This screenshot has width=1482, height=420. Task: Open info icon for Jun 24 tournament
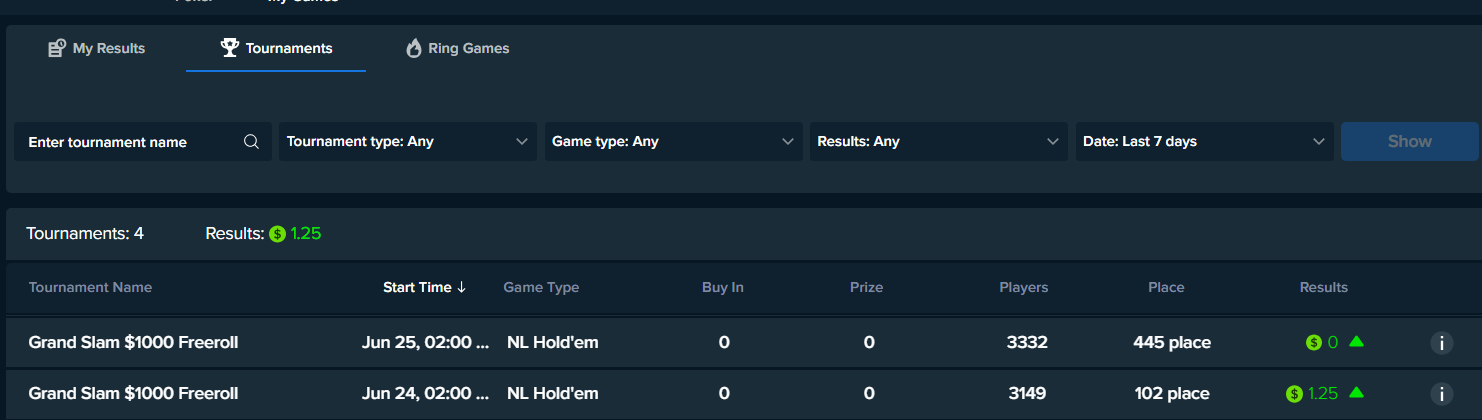pos(1441,393)
